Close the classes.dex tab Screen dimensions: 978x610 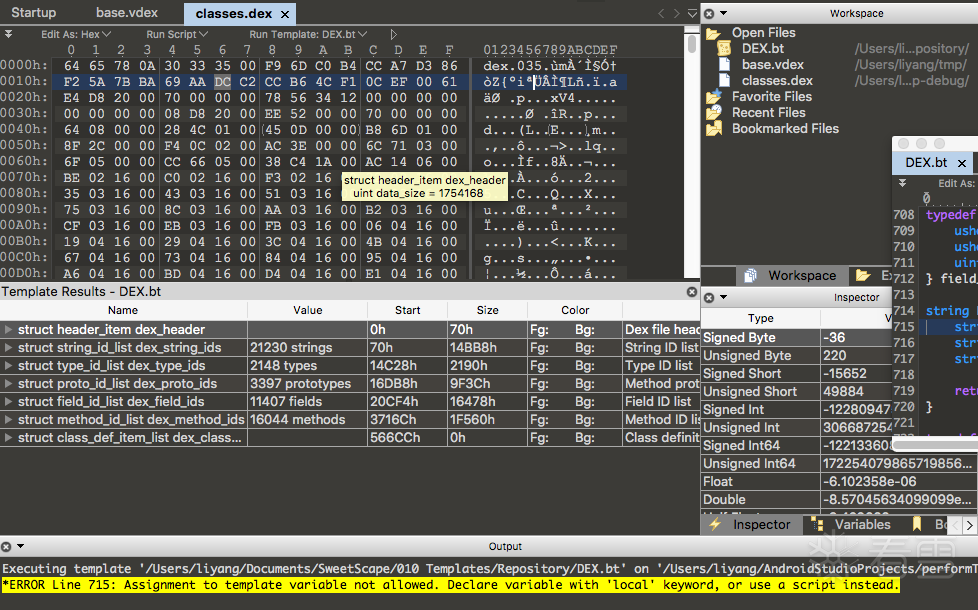[285, 14]
